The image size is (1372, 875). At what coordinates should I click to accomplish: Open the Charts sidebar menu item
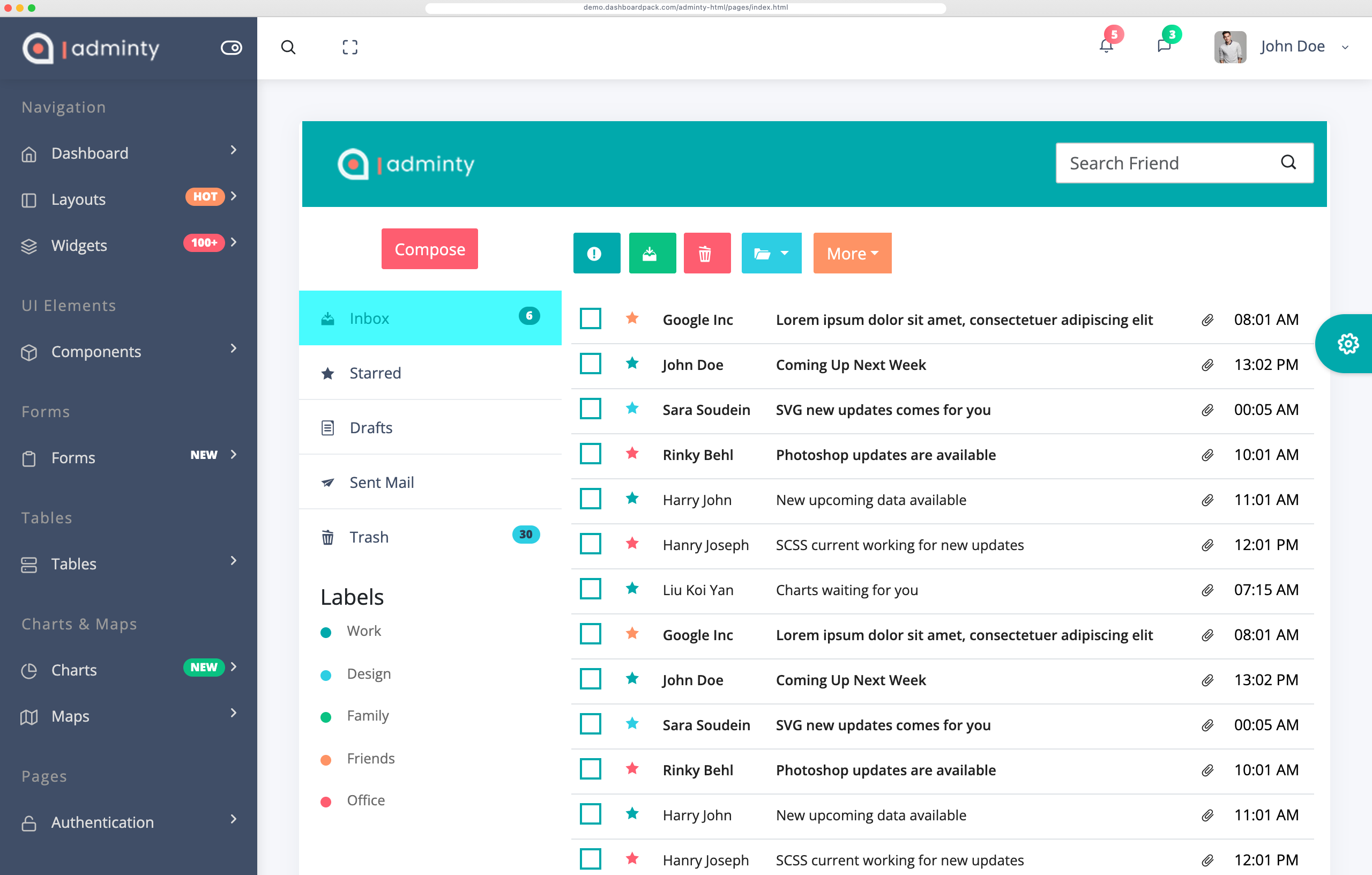(129, 670)
